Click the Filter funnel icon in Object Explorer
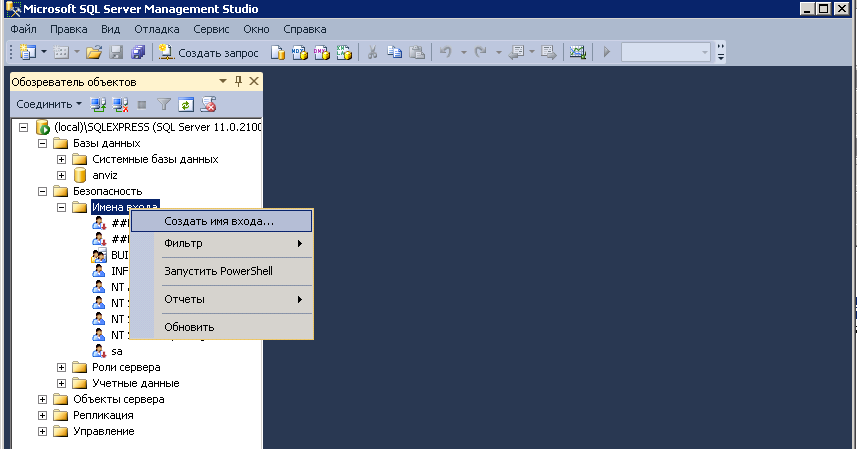857x449 pixels. coord(163,104)
